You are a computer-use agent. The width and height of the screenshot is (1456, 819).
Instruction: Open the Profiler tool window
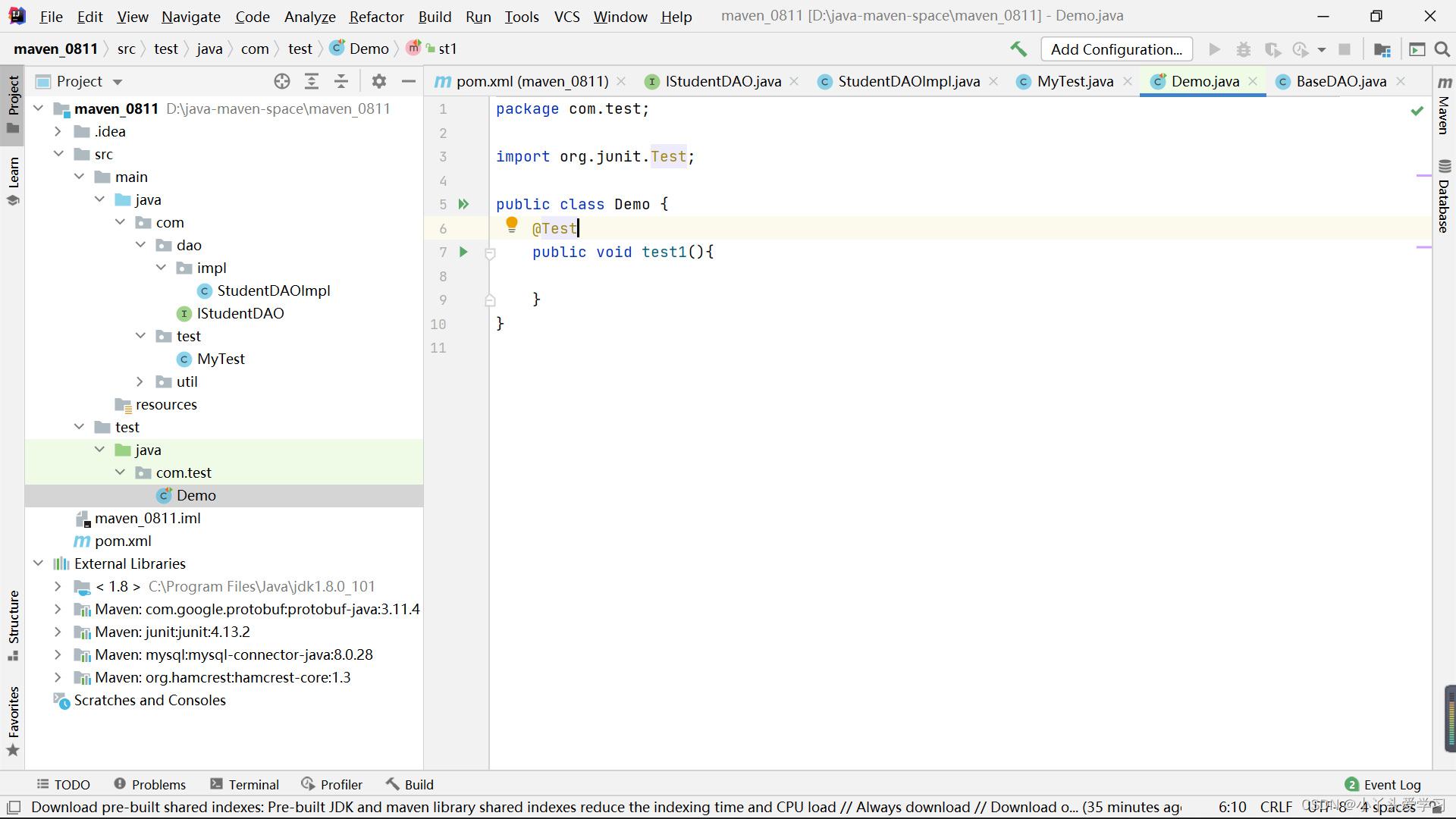(332, 784)
